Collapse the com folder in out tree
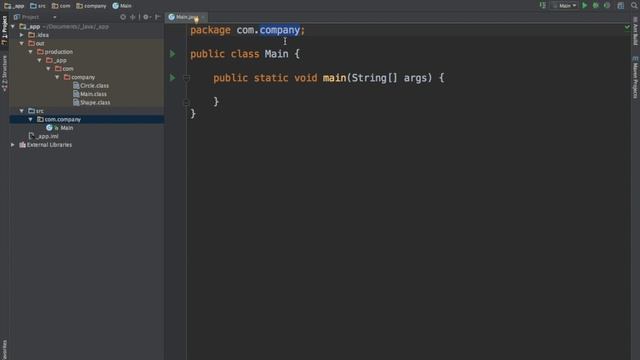The image size is (640, 360). tap(49, 69)
